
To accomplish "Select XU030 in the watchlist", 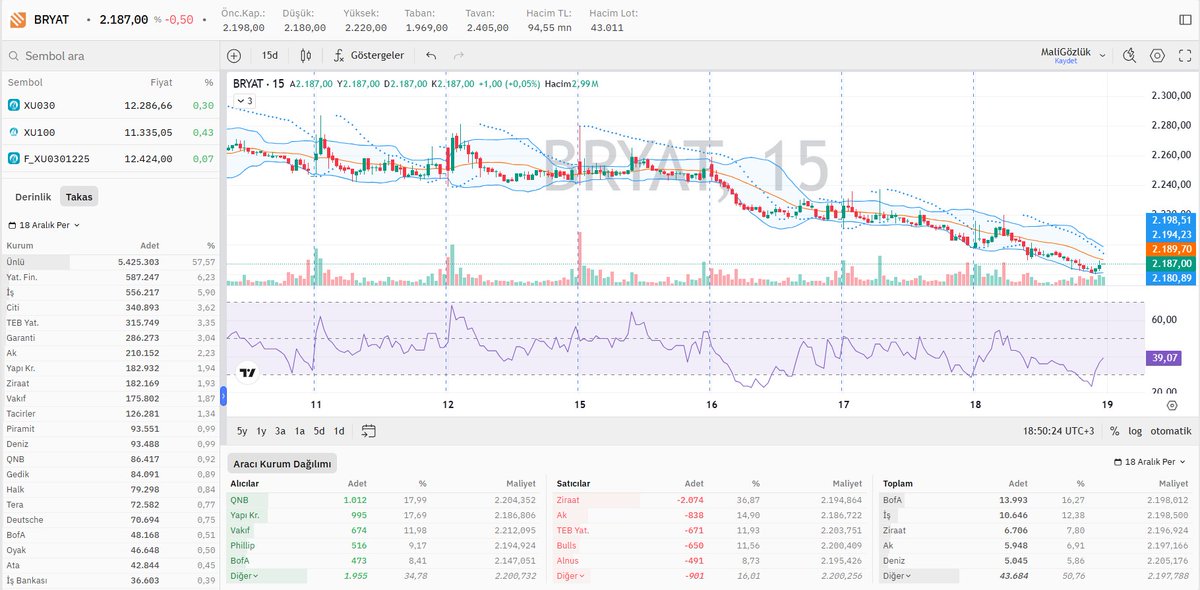I will point(109,105).
